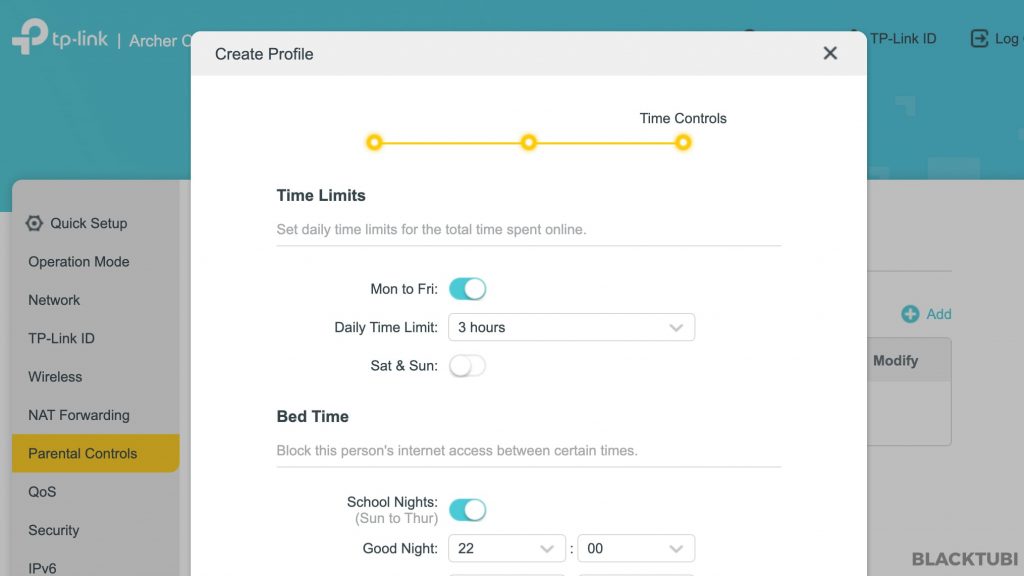Click the tp-link logo icon
1024x576 pixels.
pyautogui.click(x=30, y=36)
